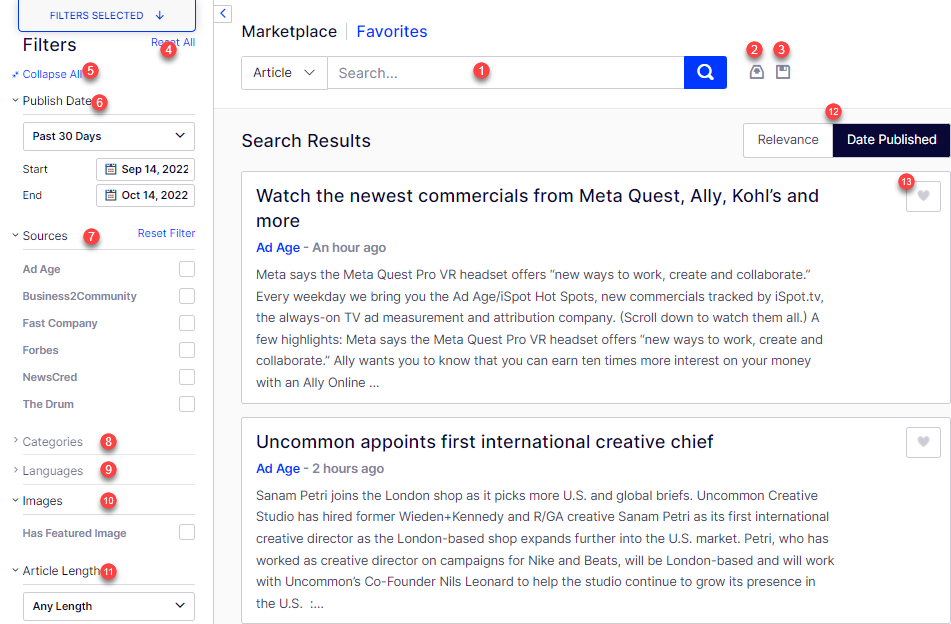Viewport: 951px width, 624px height.
Task: Collapse the filter sidebar with left chevron
Action: coord(223,13)
